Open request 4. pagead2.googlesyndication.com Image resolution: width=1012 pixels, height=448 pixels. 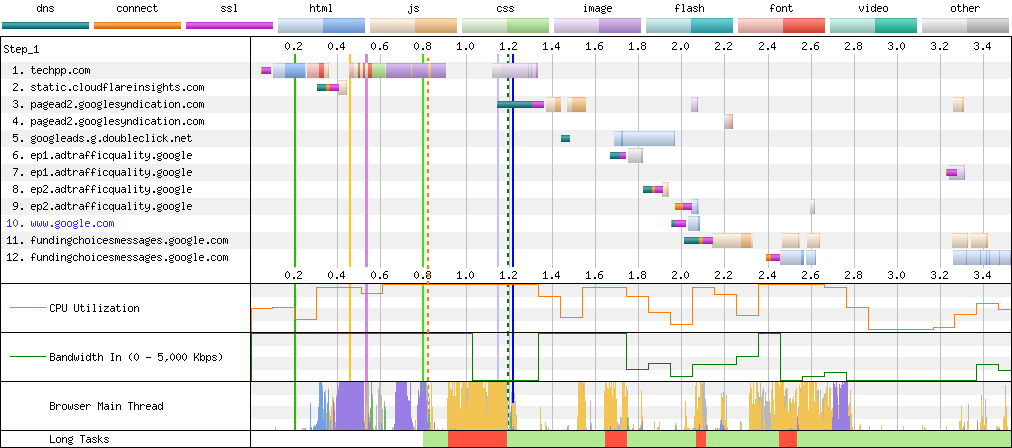[108, 121]
